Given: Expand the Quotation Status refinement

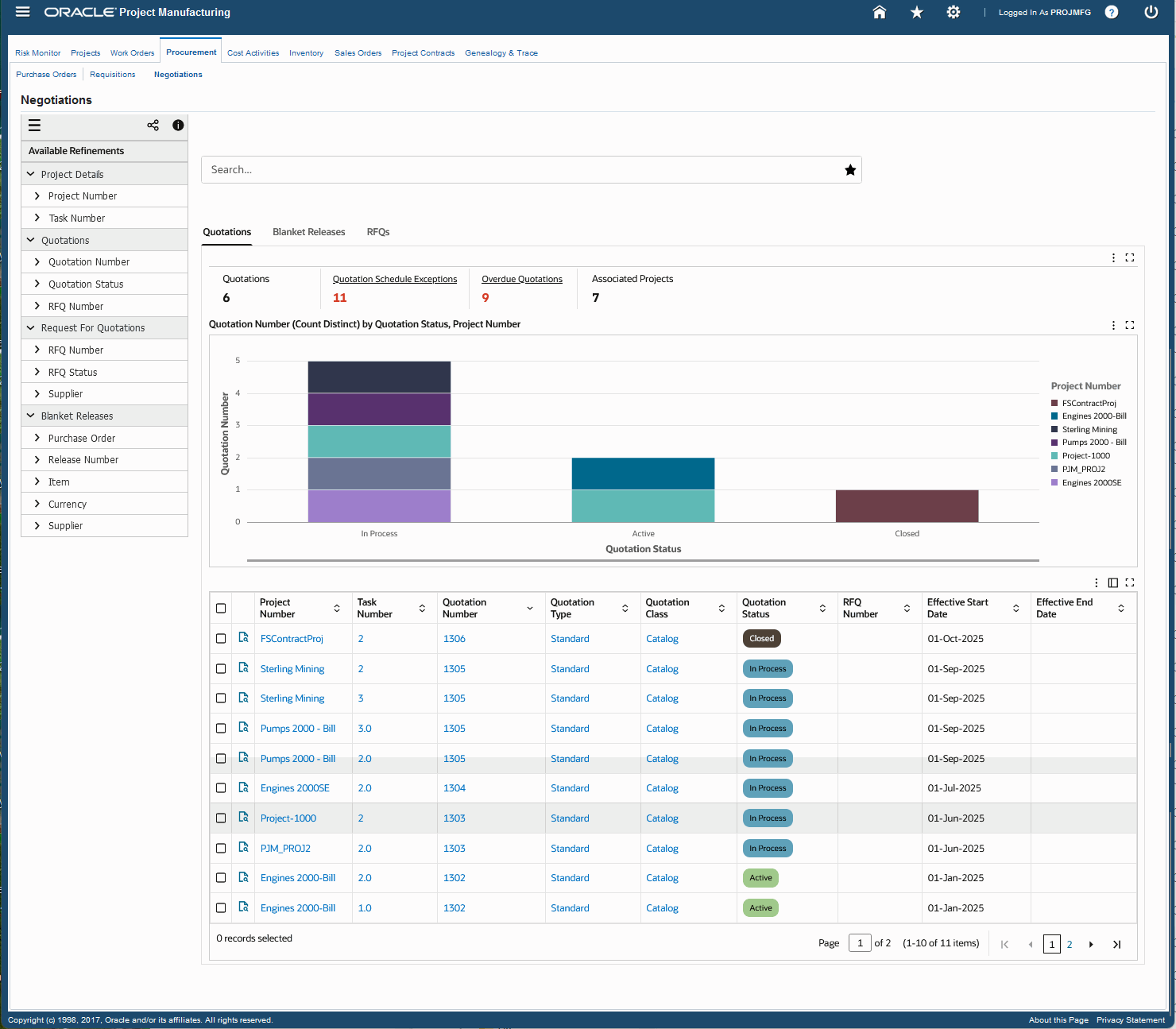Looking at the screenshot, I should pos(37,284).
